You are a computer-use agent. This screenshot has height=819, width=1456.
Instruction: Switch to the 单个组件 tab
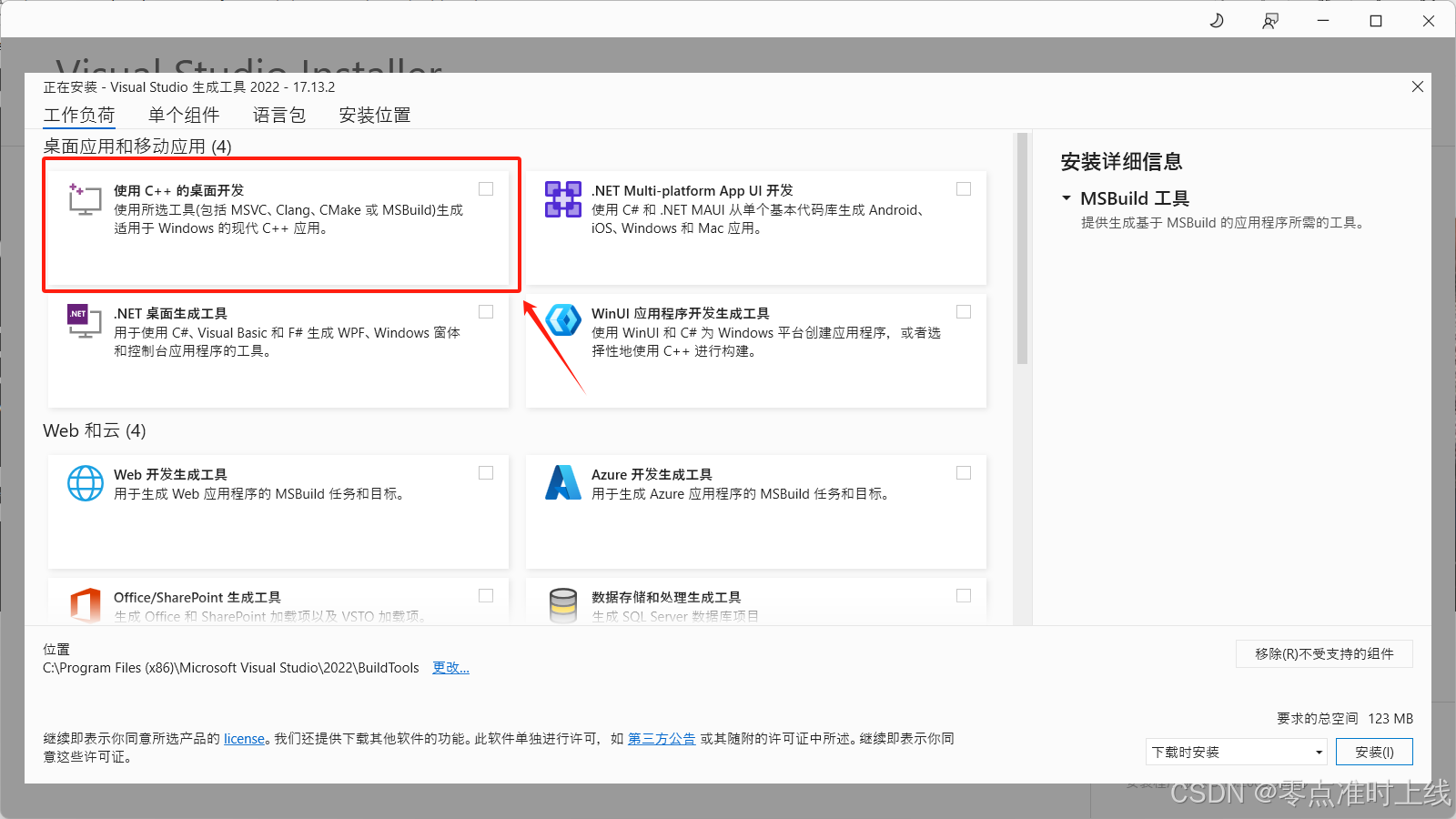184,116
